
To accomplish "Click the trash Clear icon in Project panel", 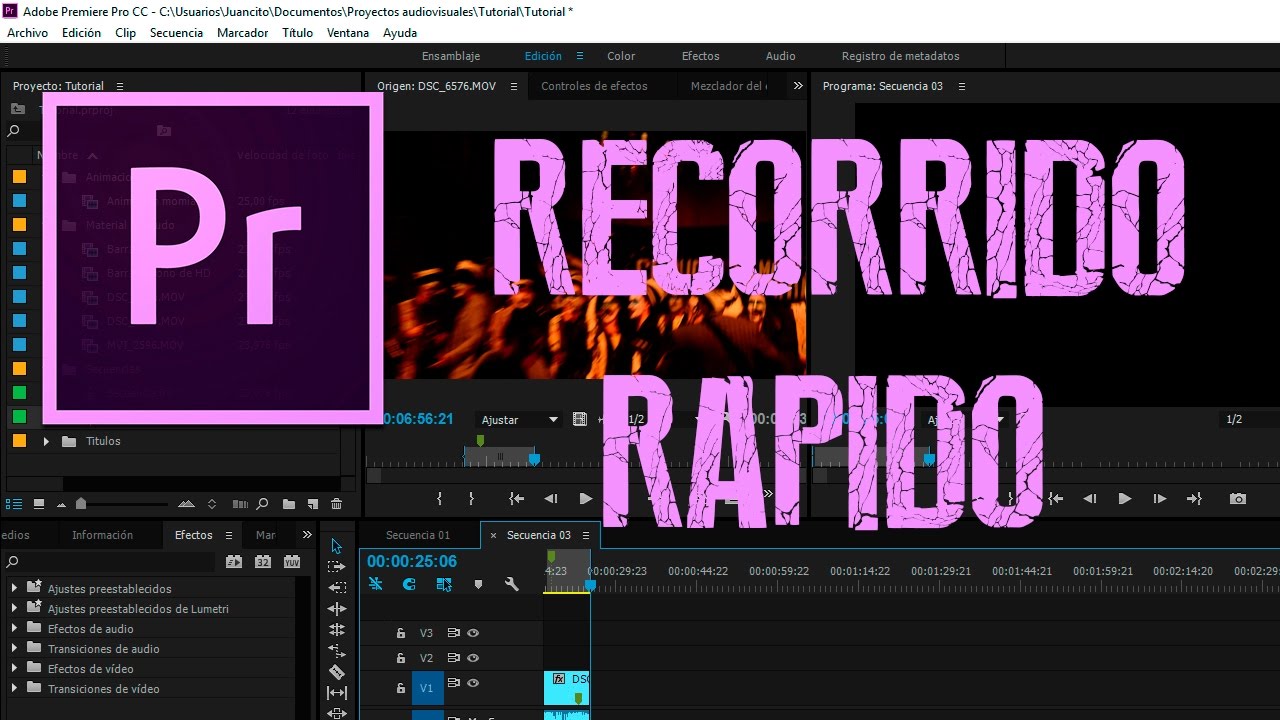I will pyautogui.click(x=336, y=504).
